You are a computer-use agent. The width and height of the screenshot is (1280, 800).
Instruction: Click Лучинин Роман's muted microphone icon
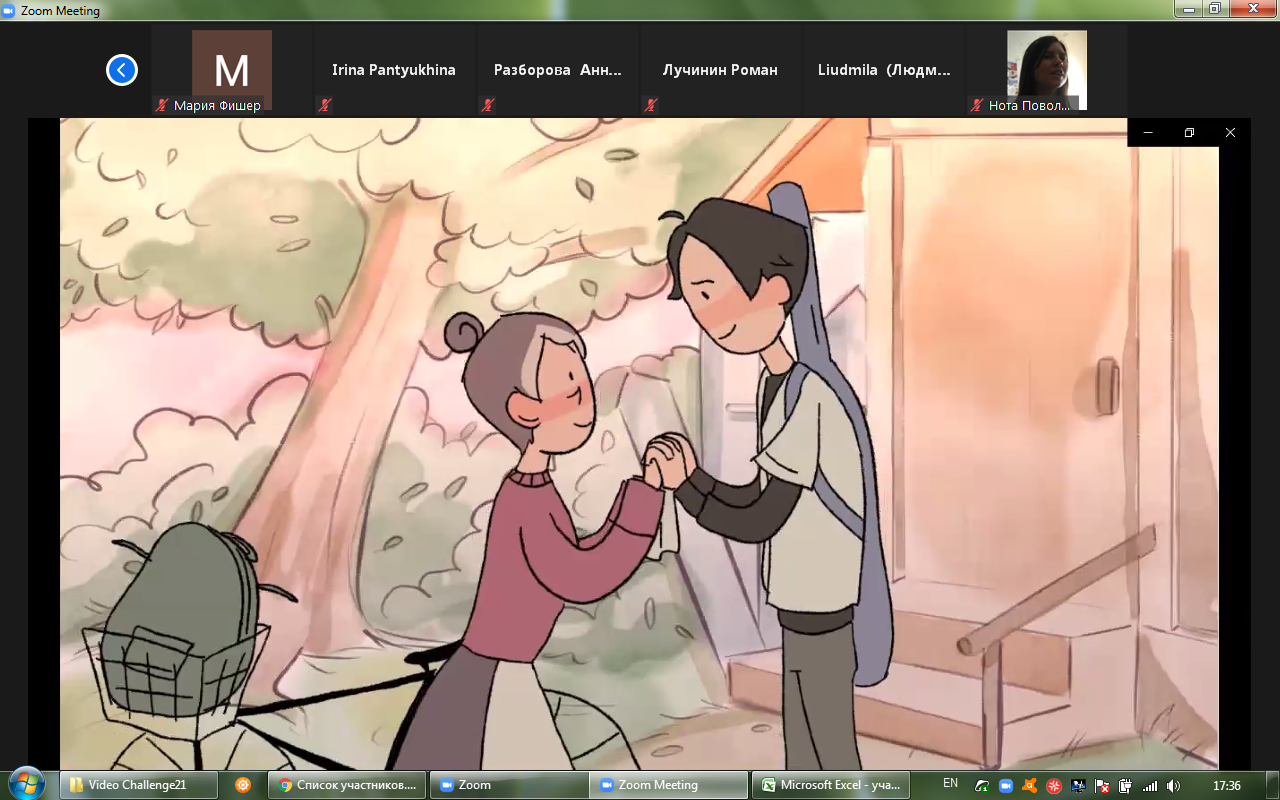point(650,105)
